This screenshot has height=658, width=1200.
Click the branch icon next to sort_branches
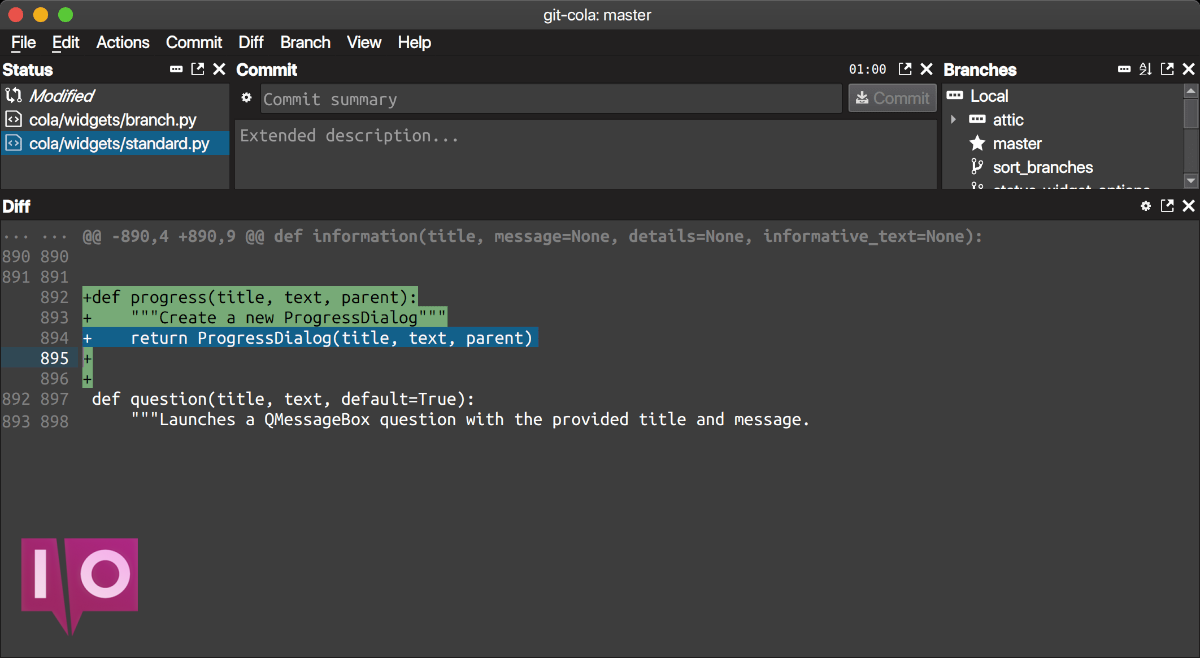[x=977, y=167]
